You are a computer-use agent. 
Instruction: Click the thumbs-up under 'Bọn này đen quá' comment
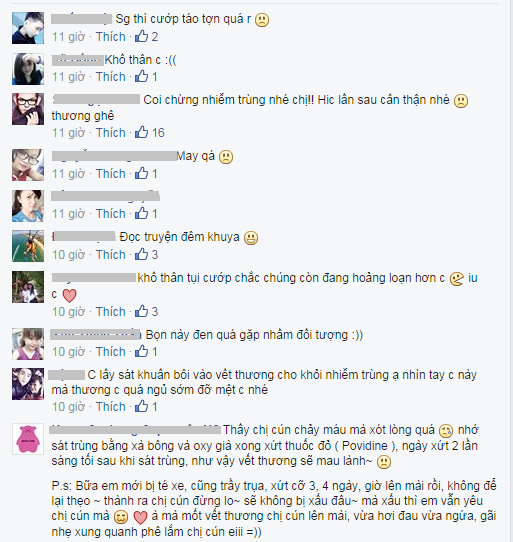[x=141, y=352]
